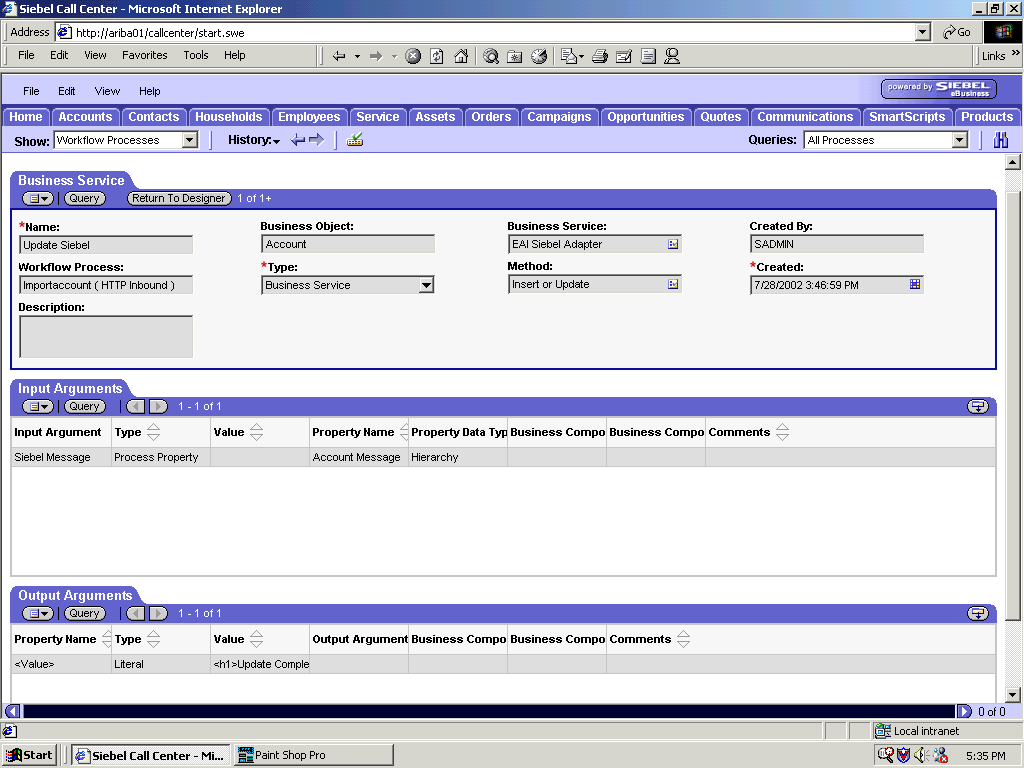Open the Method field pick icon
Screen dimensions: 1024x768
(675, 284)
